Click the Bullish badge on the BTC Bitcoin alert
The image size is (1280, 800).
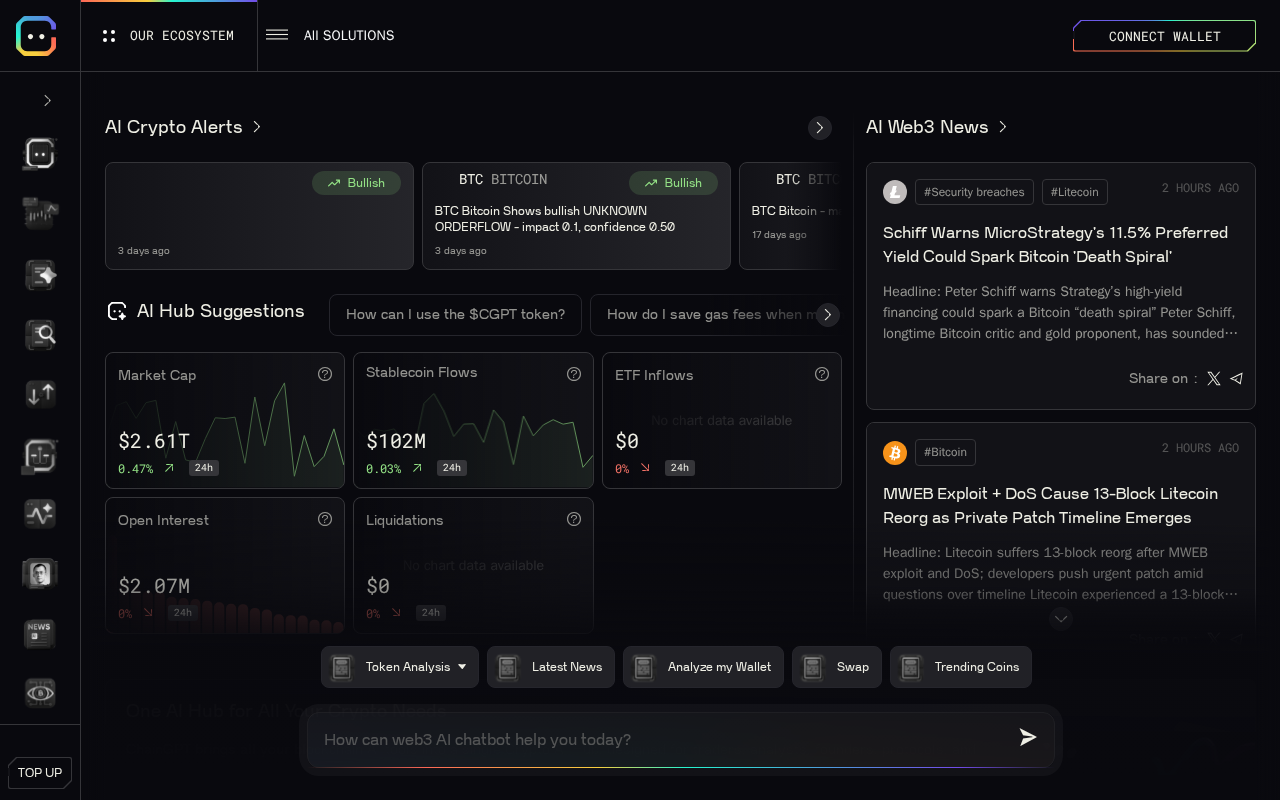(673, 183)
